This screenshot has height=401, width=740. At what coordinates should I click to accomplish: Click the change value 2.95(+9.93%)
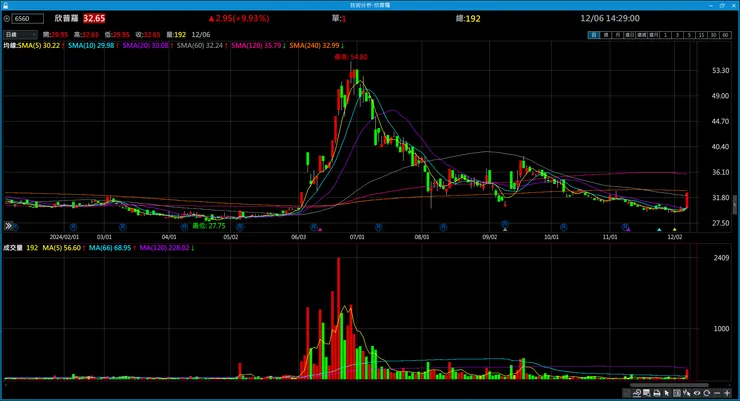coord(239,18)
